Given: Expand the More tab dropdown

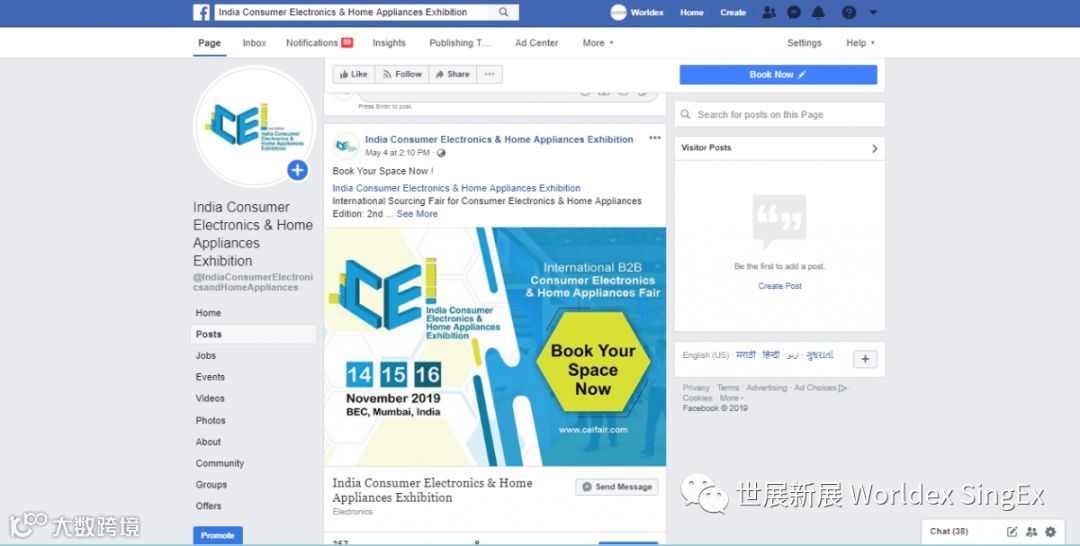Looking at the screenshot, I should pos(597,43).
